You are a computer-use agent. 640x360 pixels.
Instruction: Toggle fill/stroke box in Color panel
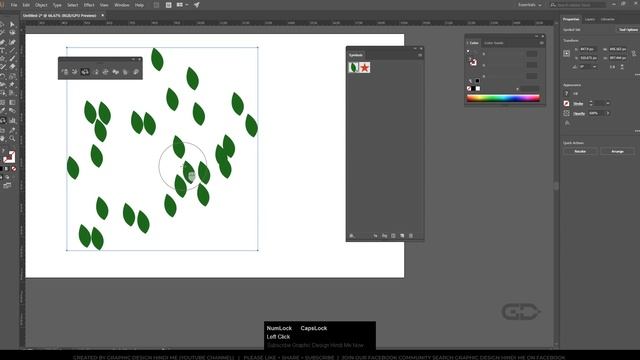tap(473, 62)
